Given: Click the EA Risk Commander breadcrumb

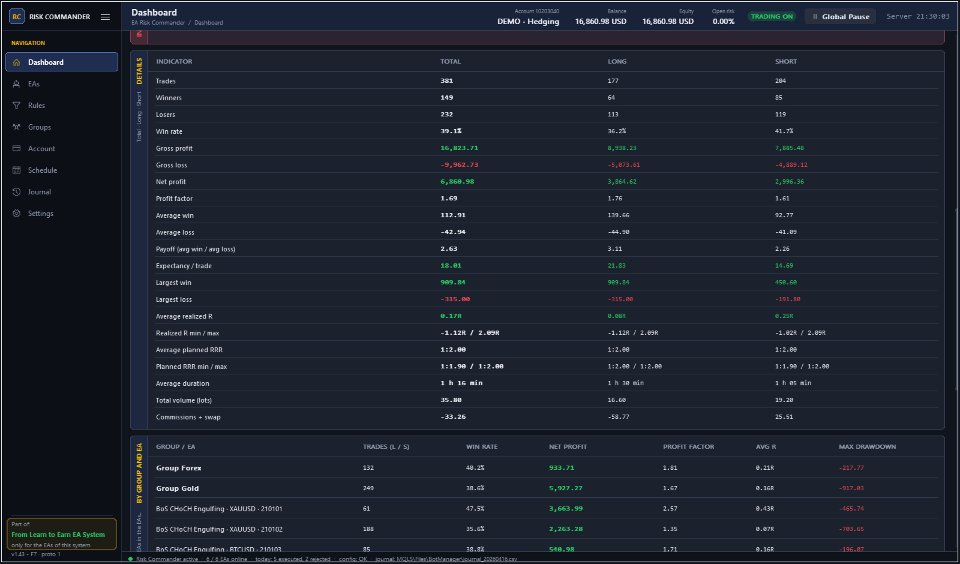Looking at the screenshot, I should [158, 23].
